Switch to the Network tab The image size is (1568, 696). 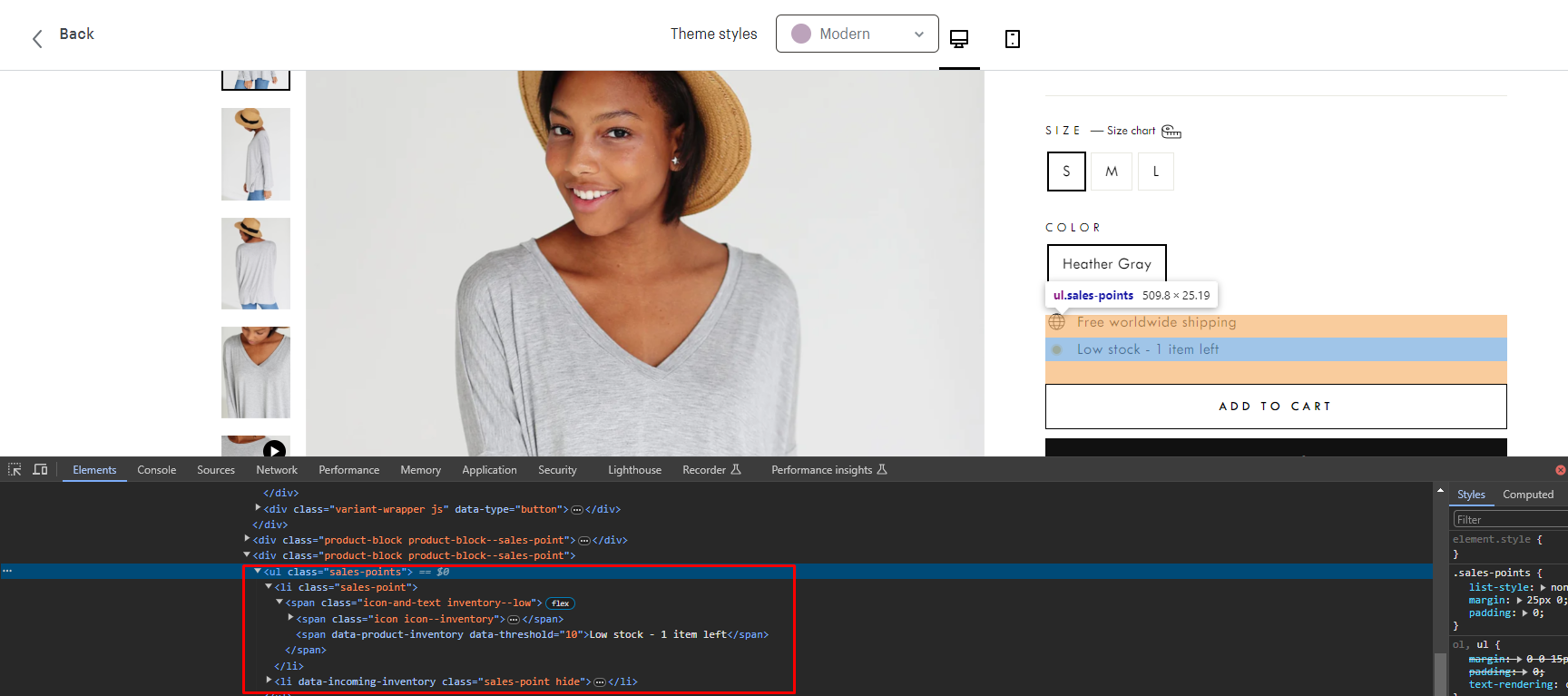click(x=277, y=470)
